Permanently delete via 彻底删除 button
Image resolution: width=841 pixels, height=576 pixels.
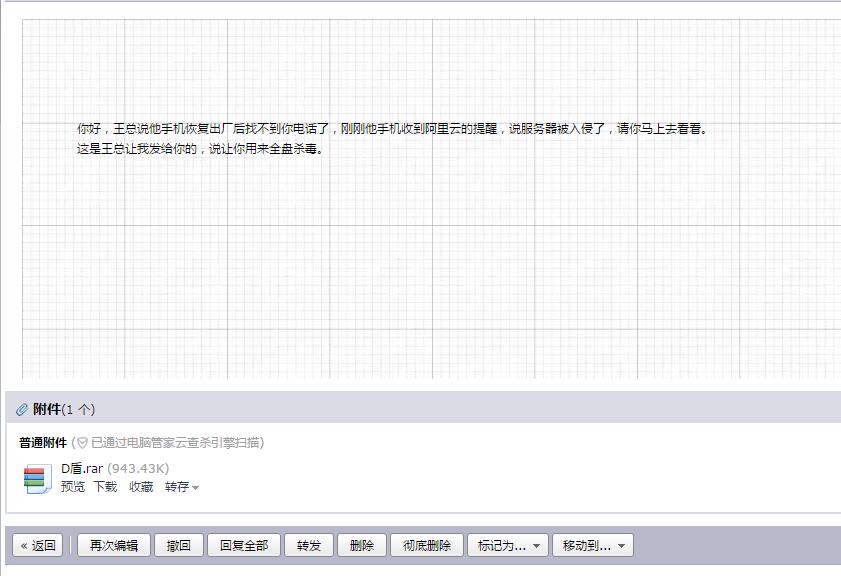[x=427, y=545]
